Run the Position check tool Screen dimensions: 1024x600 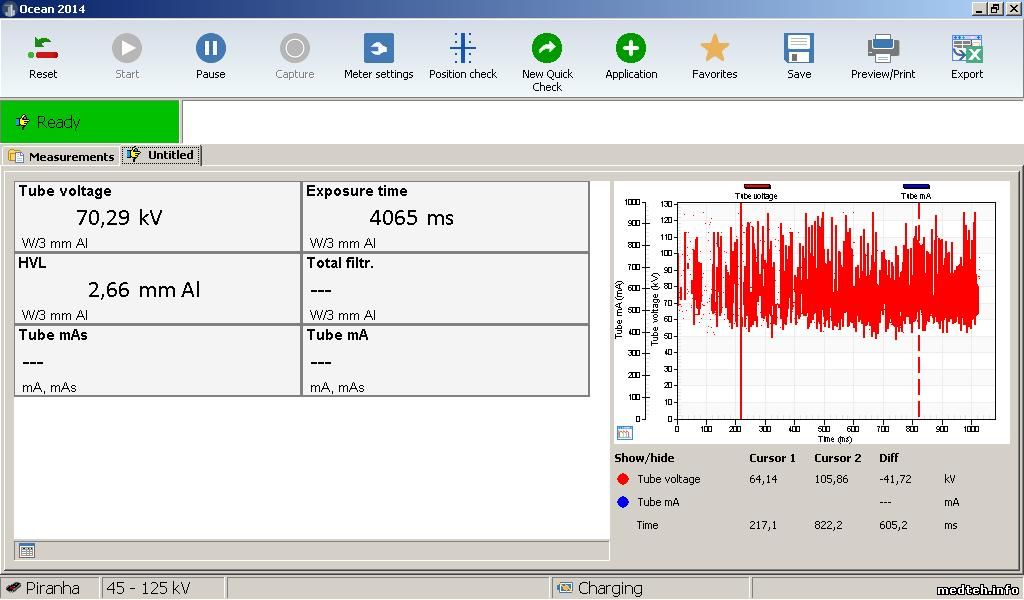pos(462,49)
